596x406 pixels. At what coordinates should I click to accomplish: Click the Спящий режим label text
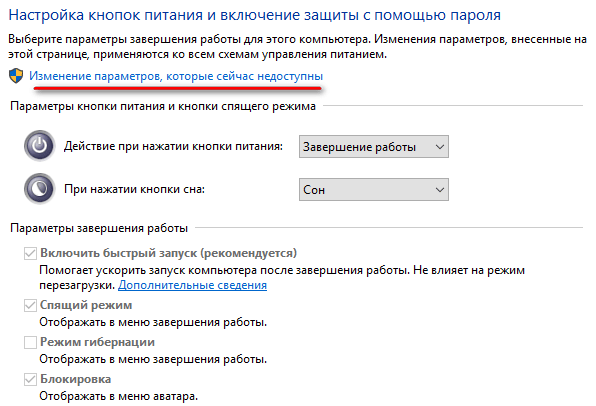pos(86,305)
